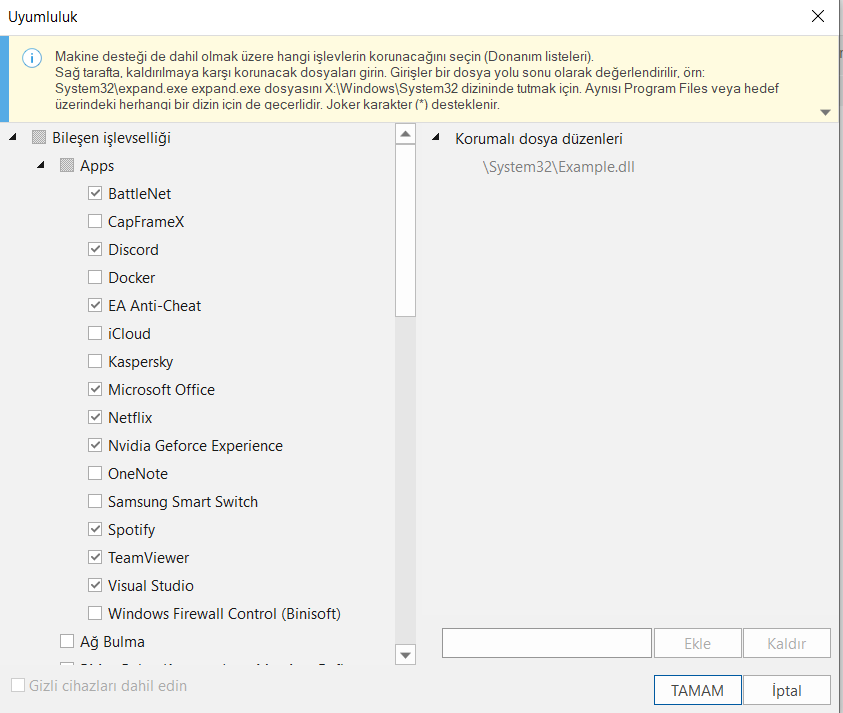843x713 pixels.
Task: Tick the iCloud checkbox
Action: click(x=95, y=333)
